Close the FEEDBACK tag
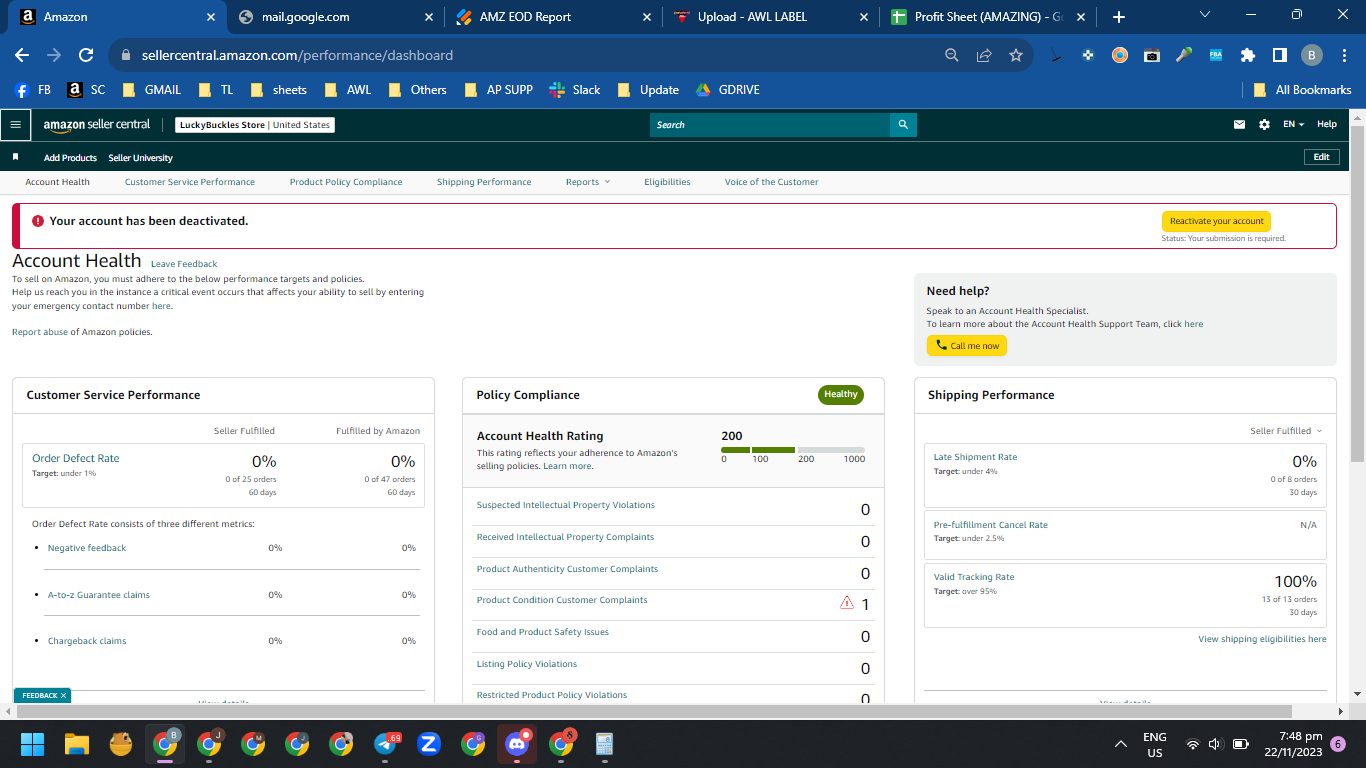Image resolution: width=1366 pixels, height=768 pixels. 63,695
